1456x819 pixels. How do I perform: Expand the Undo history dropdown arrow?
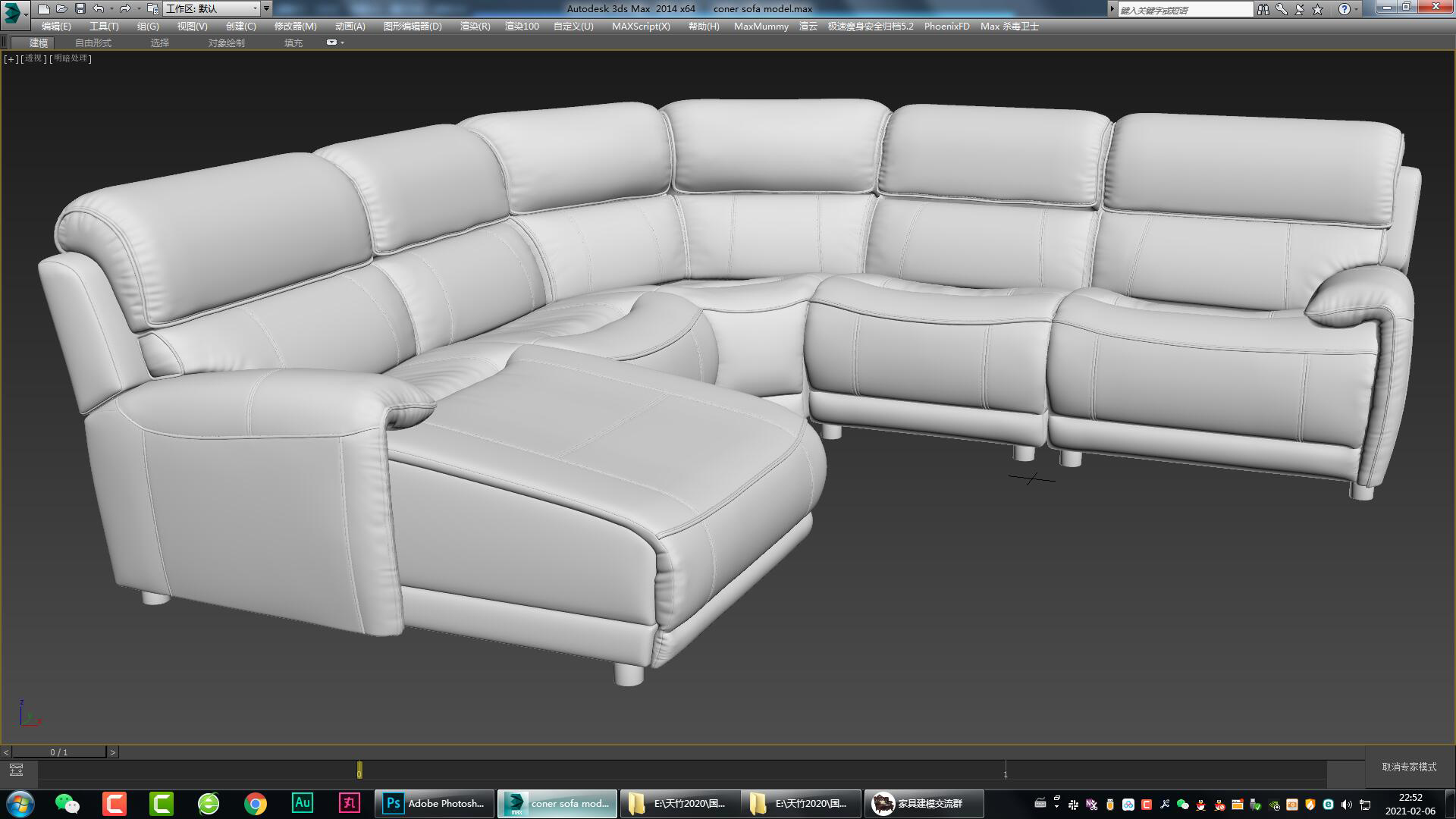pyautogui.click(x=111, y=8)
